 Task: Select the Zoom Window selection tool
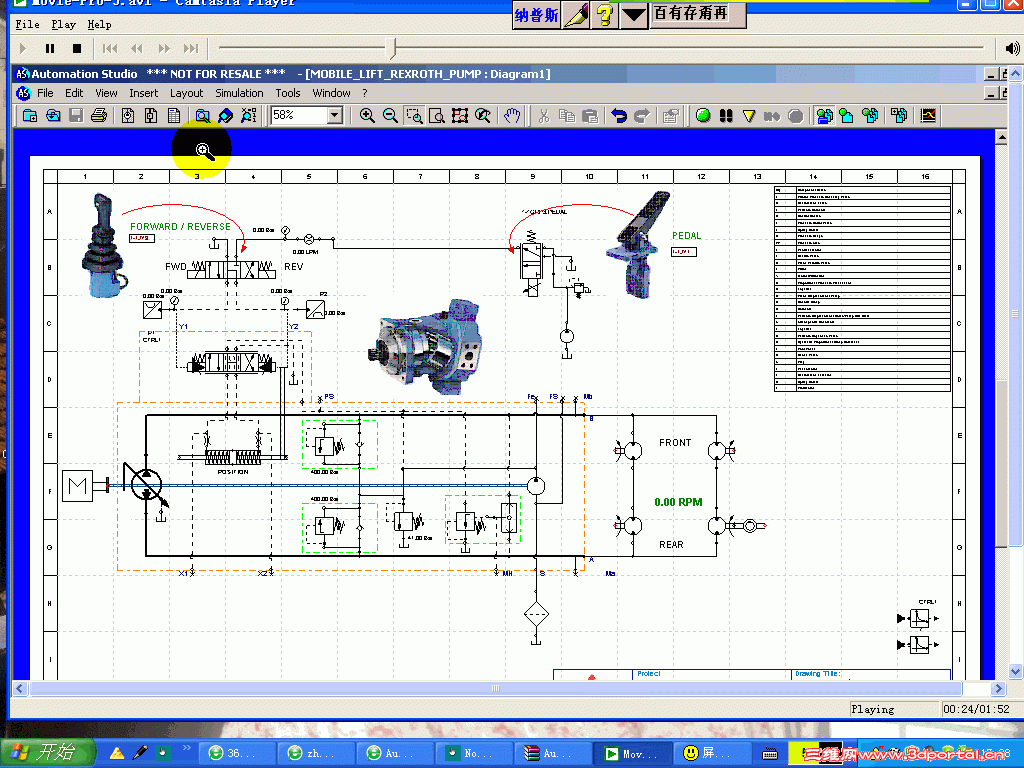click(x=414, y=116)
